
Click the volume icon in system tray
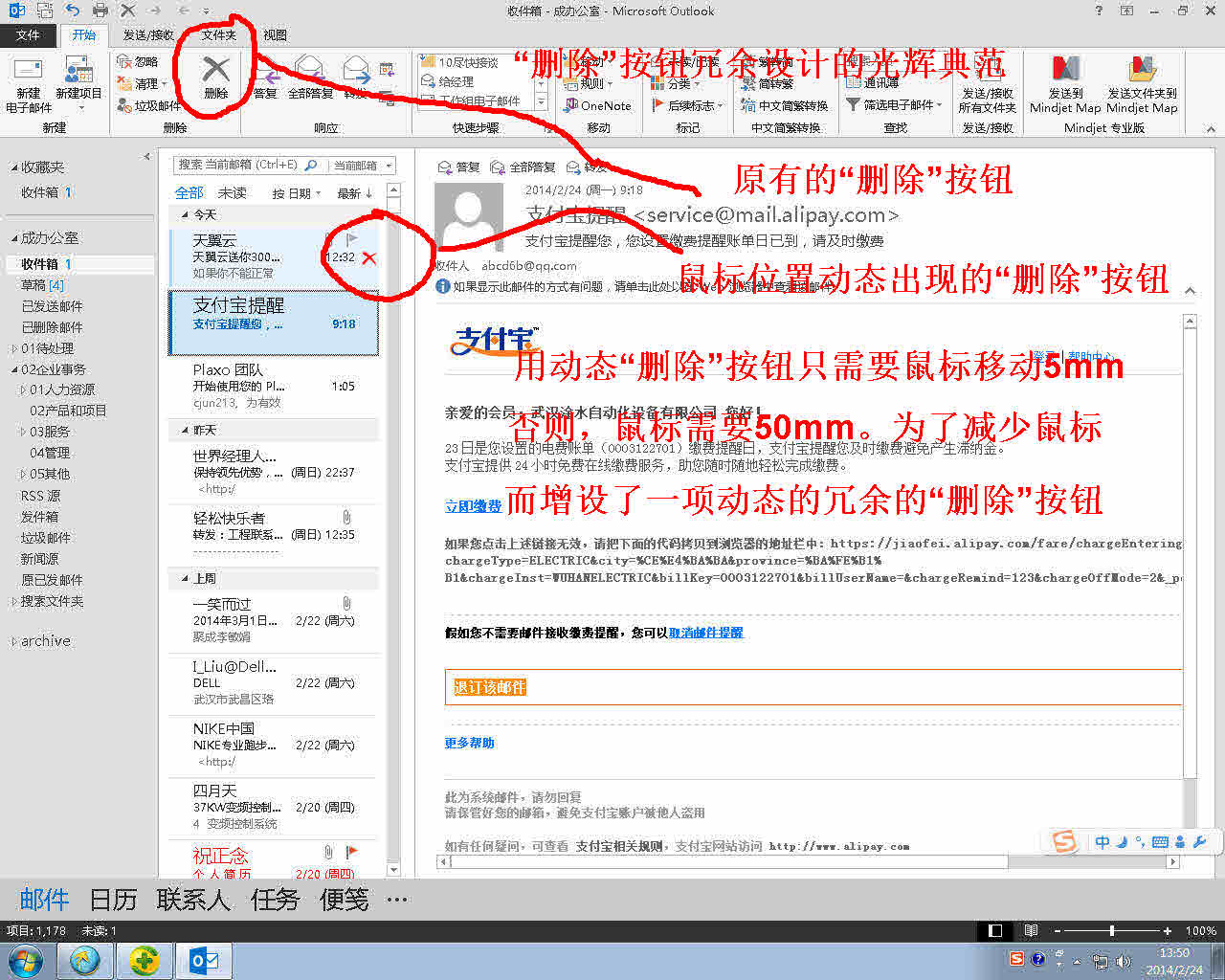tap(1122, 962)
